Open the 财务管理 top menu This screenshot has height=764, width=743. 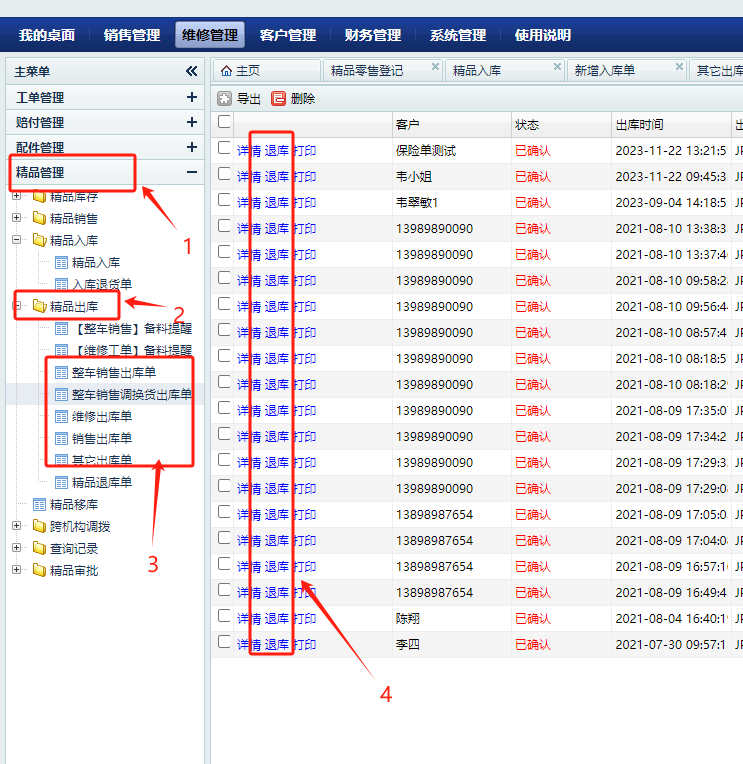[372, 35]
